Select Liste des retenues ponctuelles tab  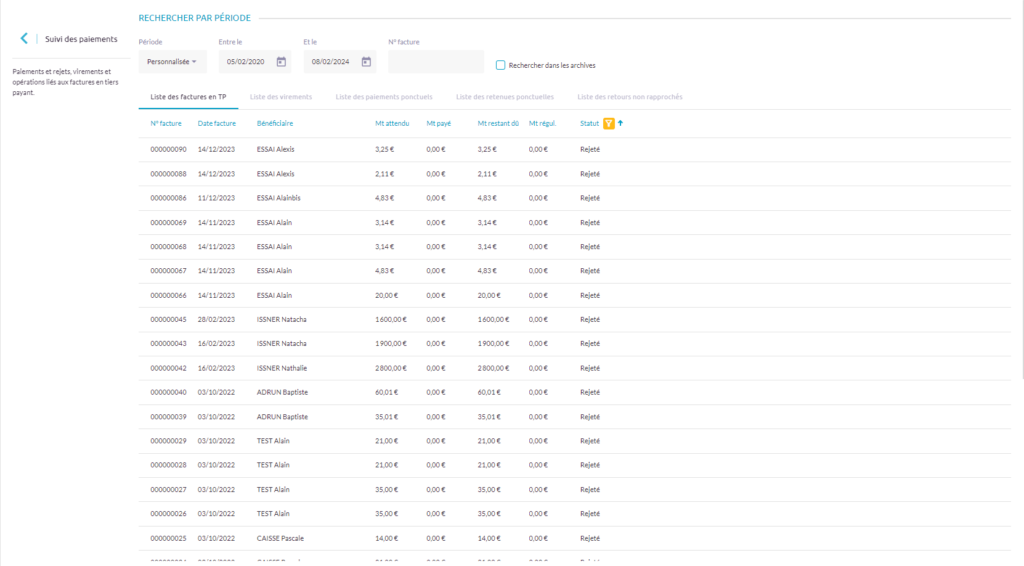504,97
